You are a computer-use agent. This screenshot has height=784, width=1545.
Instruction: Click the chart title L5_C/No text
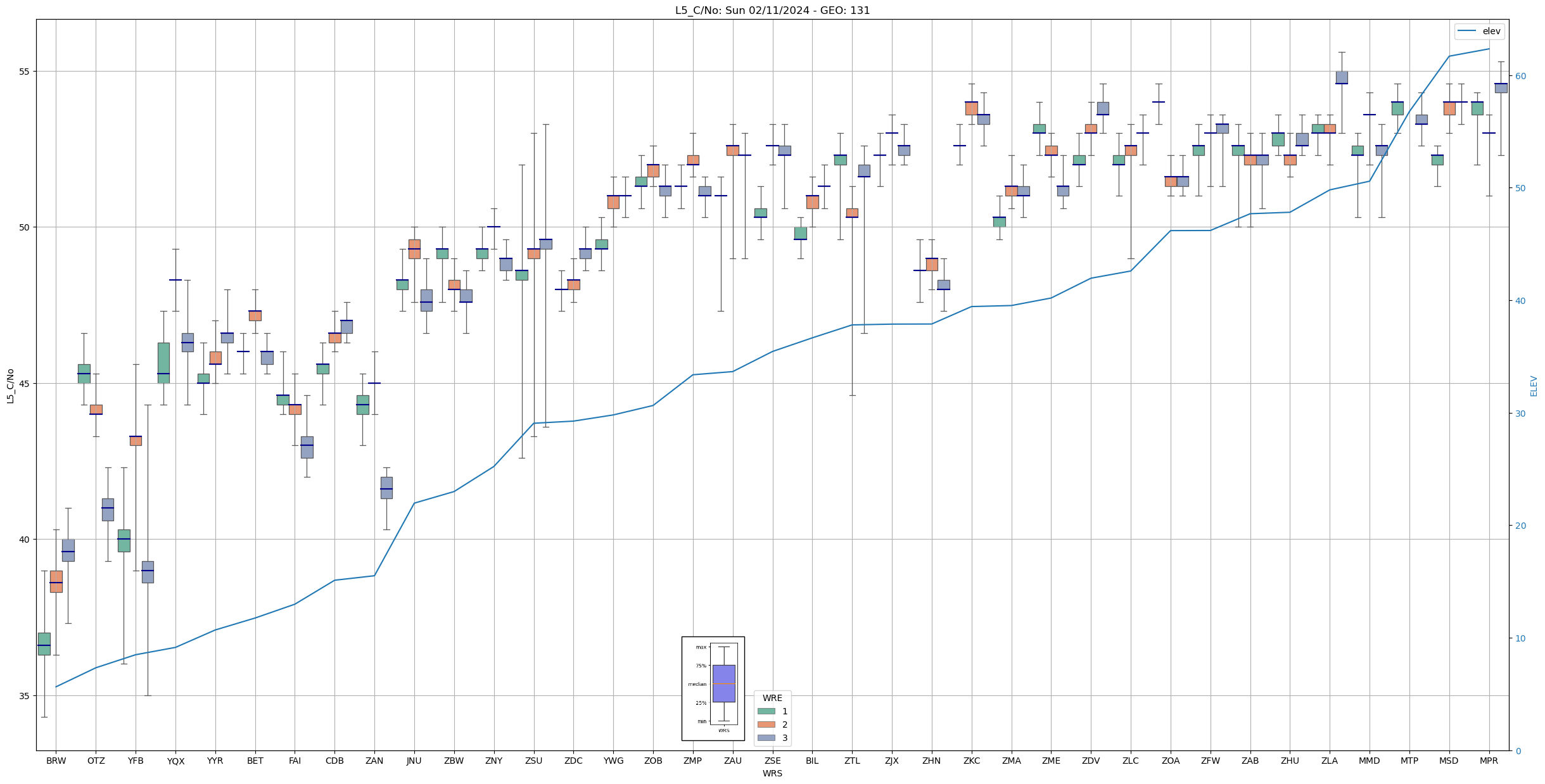point(772,10)
